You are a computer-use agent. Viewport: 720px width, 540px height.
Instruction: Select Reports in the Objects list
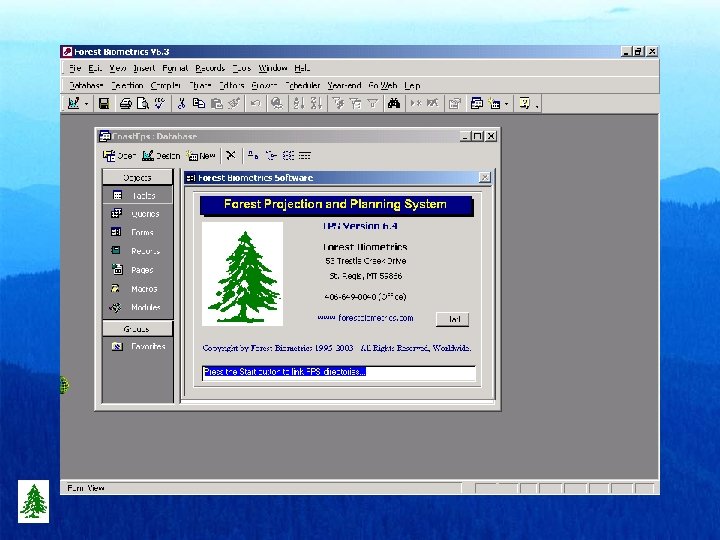137,251
